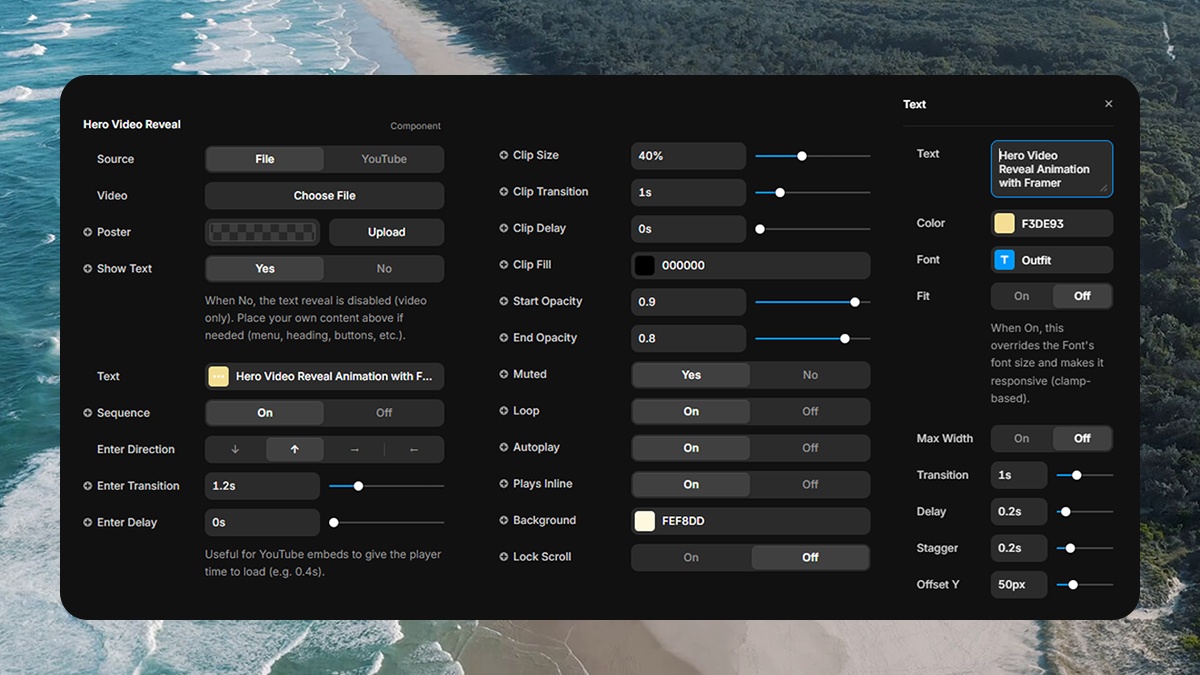1200x675 pixels.
Task: Click the plus icon beside Muted
Action: tap(504, 374)
